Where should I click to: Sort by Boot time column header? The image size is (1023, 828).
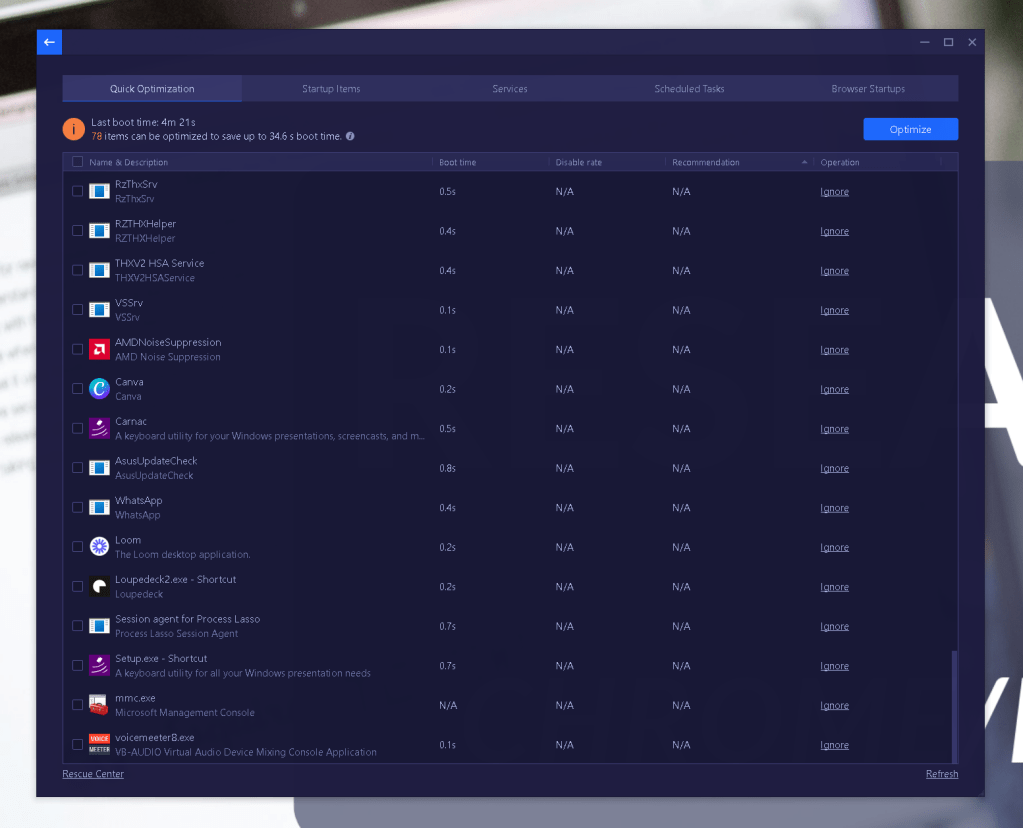[457, 162]
